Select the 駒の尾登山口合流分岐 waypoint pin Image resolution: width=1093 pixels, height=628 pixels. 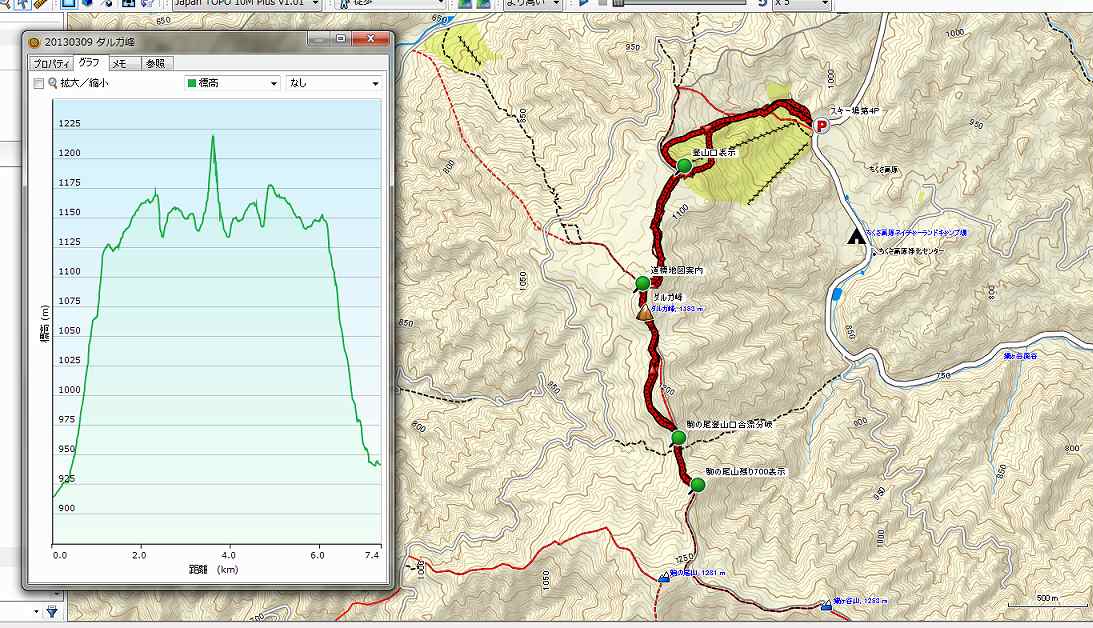(x=678, y=438)
